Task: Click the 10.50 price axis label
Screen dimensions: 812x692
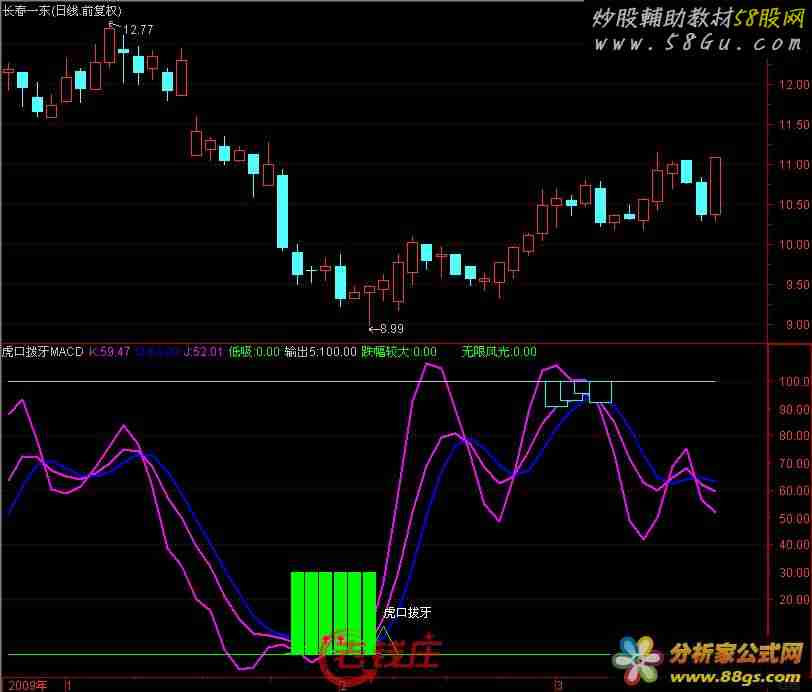Action: [794, 205]
